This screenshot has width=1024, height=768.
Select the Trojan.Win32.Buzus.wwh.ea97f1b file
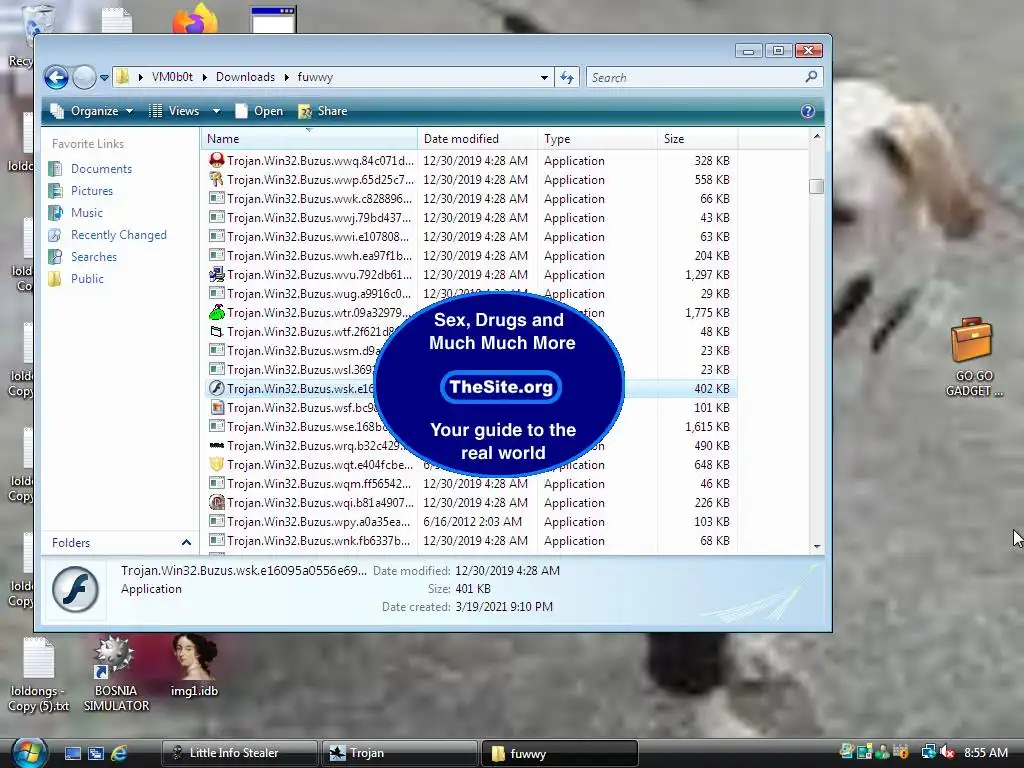[319, 255]
